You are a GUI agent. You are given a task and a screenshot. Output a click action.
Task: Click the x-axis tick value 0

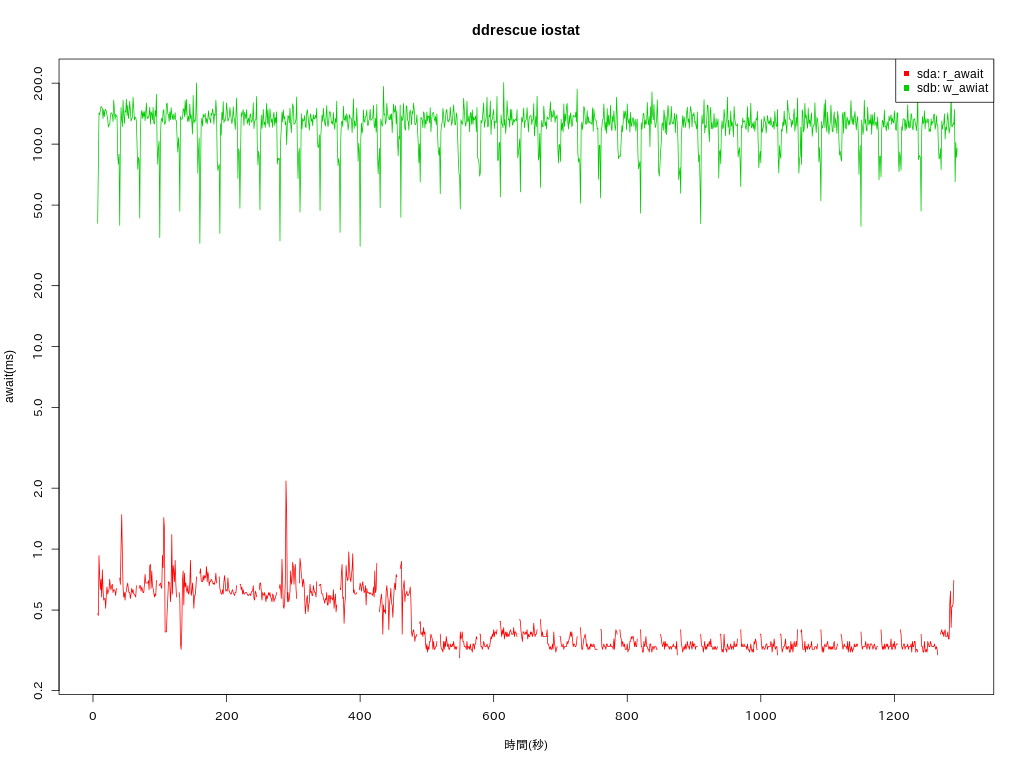click(93, 716)
